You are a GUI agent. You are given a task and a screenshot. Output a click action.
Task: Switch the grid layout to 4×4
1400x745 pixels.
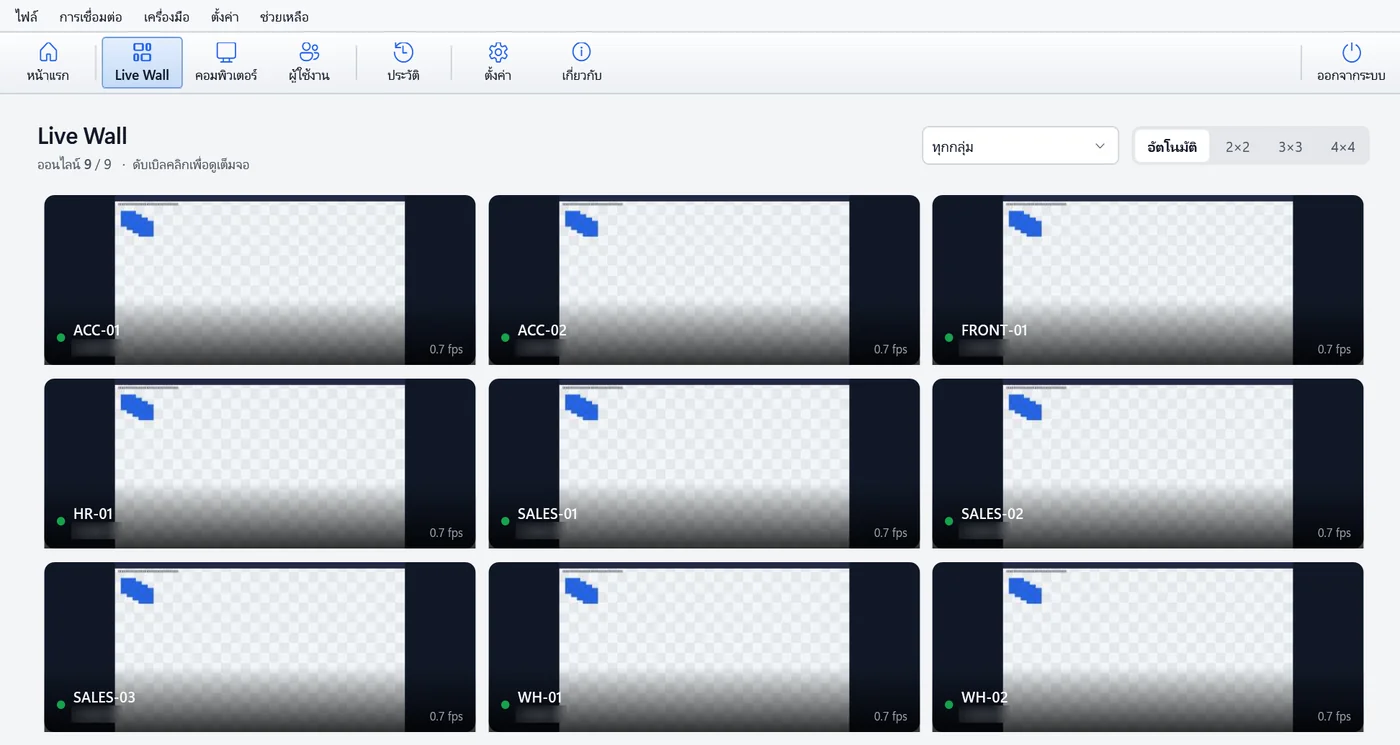pos(1343,146)
